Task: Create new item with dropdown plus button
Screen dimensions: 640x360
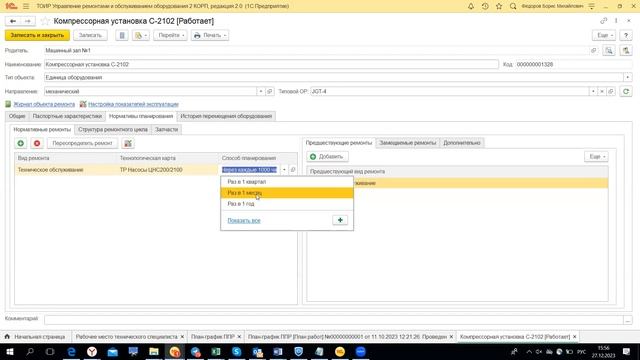Action: pyautogui.click(x=340, y=220)
